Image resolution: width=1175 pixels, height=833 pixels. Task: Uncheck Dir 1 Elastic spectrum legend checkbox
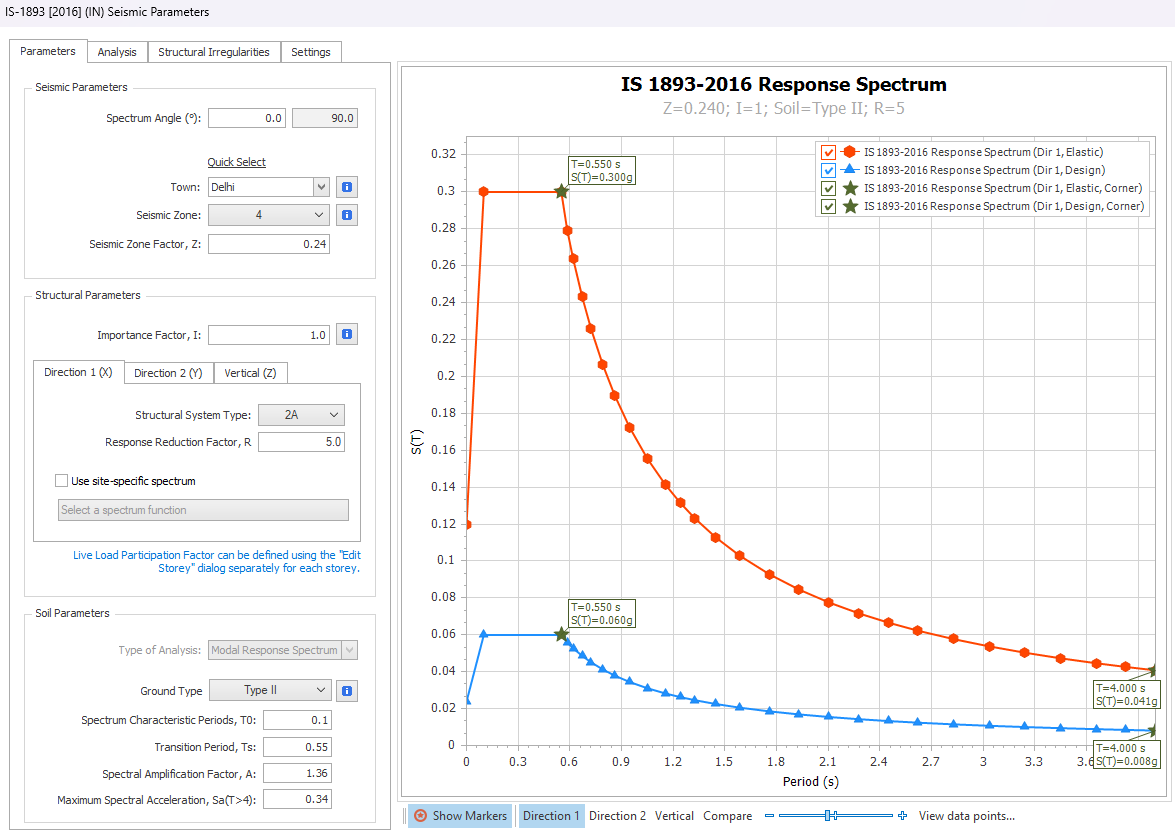(x=828, y=152)
